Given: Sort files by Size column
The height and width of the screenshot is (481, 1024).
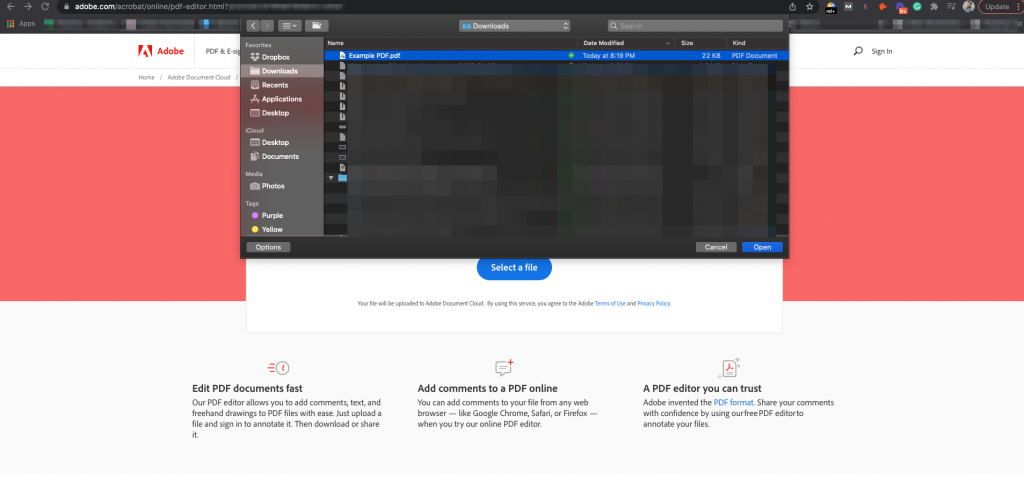Looking at the screenshot, I should [x=687, y=43].
